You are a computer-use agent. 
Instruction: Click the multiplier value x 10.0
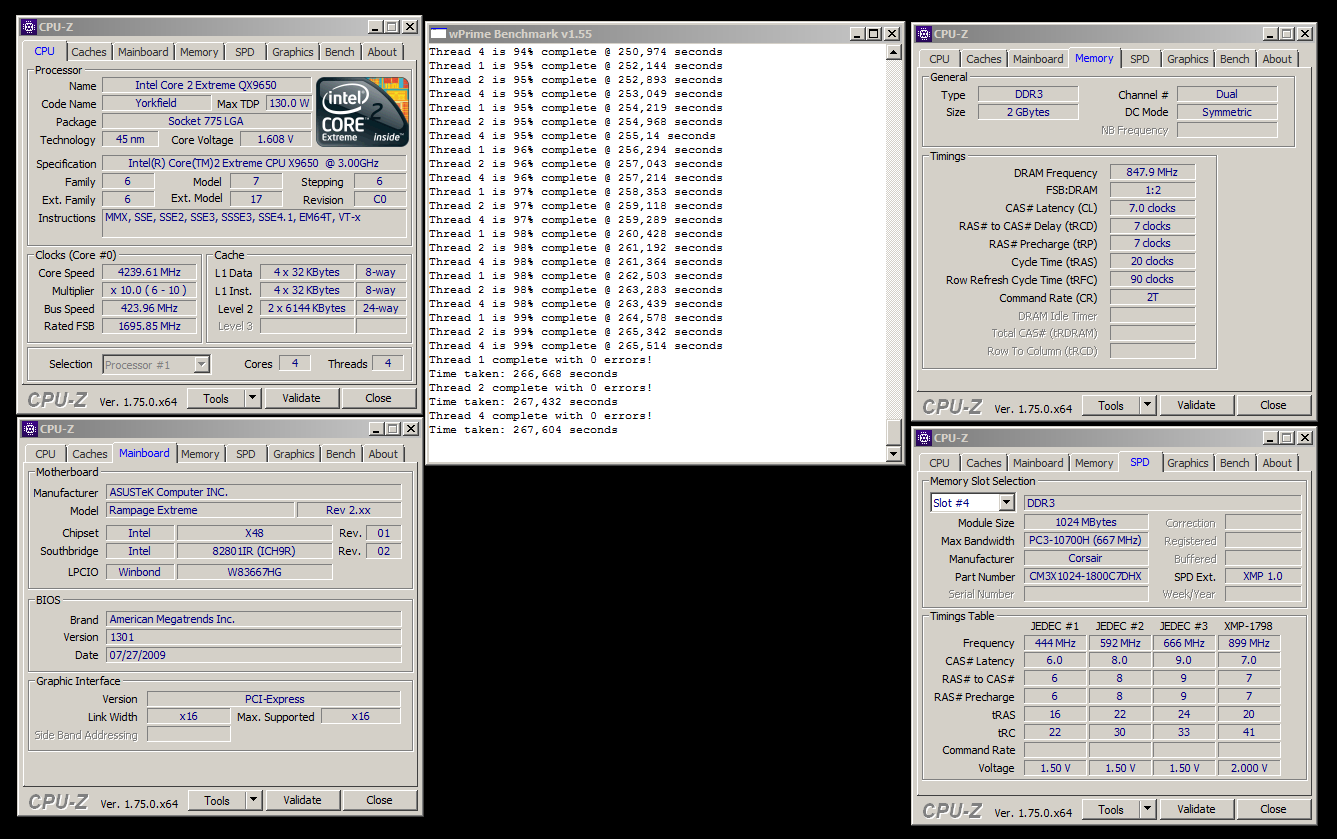point(151,290)
